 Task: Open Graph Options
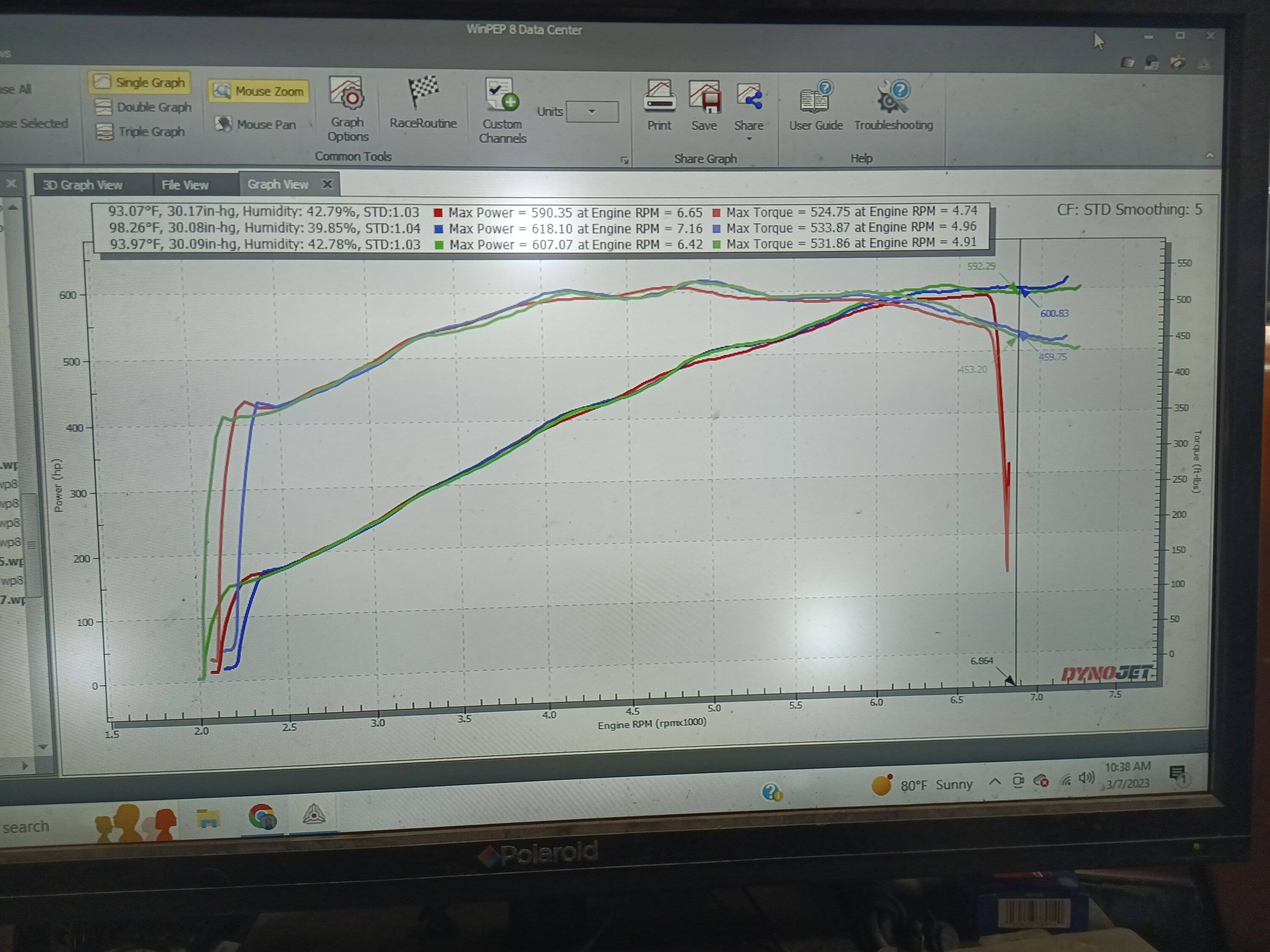[348, 109]
